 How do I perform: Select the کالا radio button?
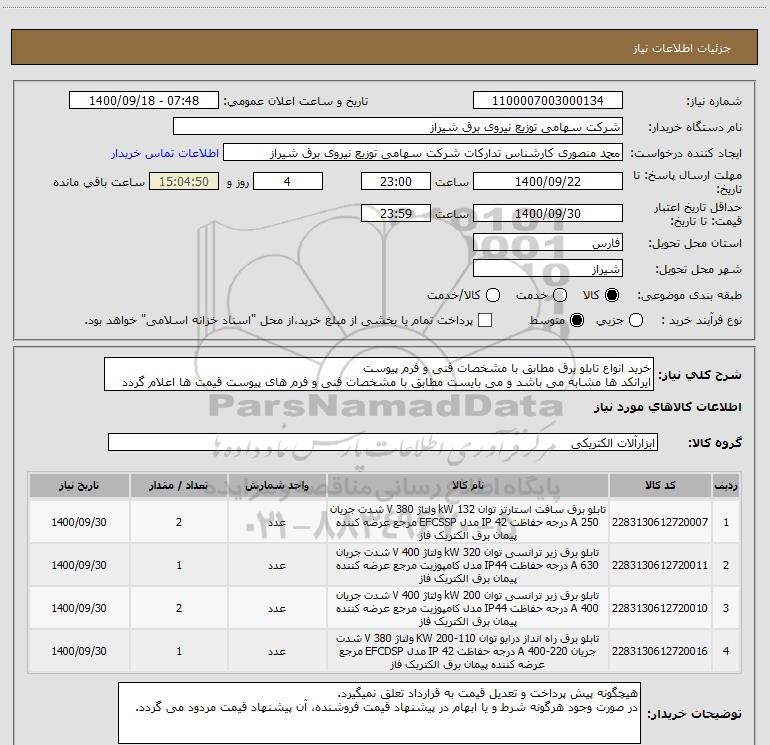pyautogui.click(x=612, y=295)
